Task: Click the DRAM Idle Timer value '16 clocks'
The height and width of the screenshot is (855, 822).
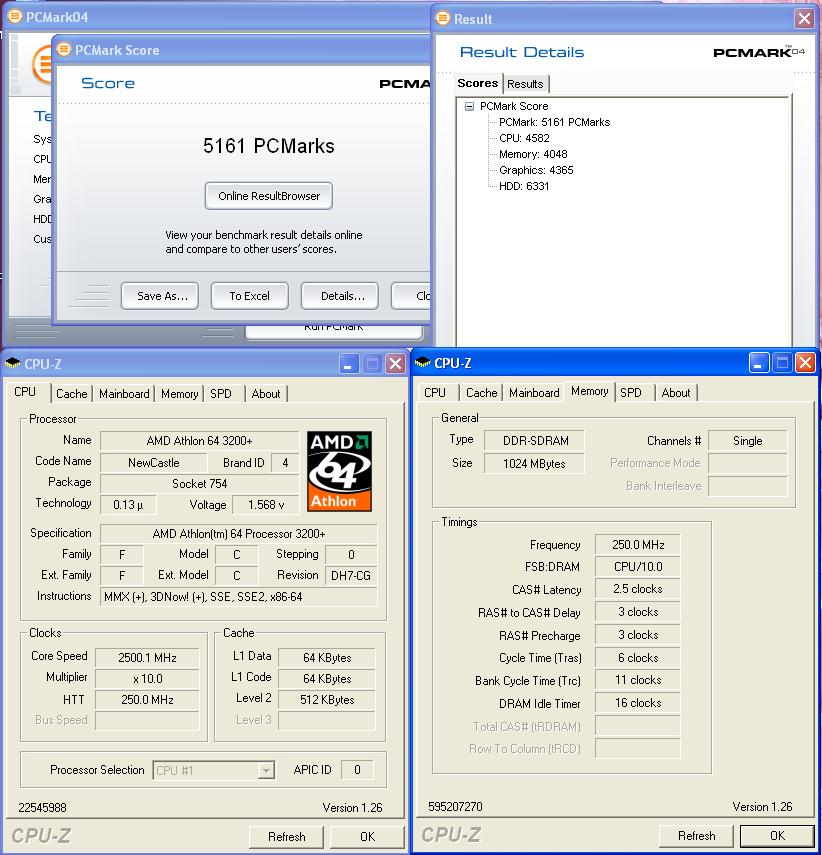Action: [638, 703]
